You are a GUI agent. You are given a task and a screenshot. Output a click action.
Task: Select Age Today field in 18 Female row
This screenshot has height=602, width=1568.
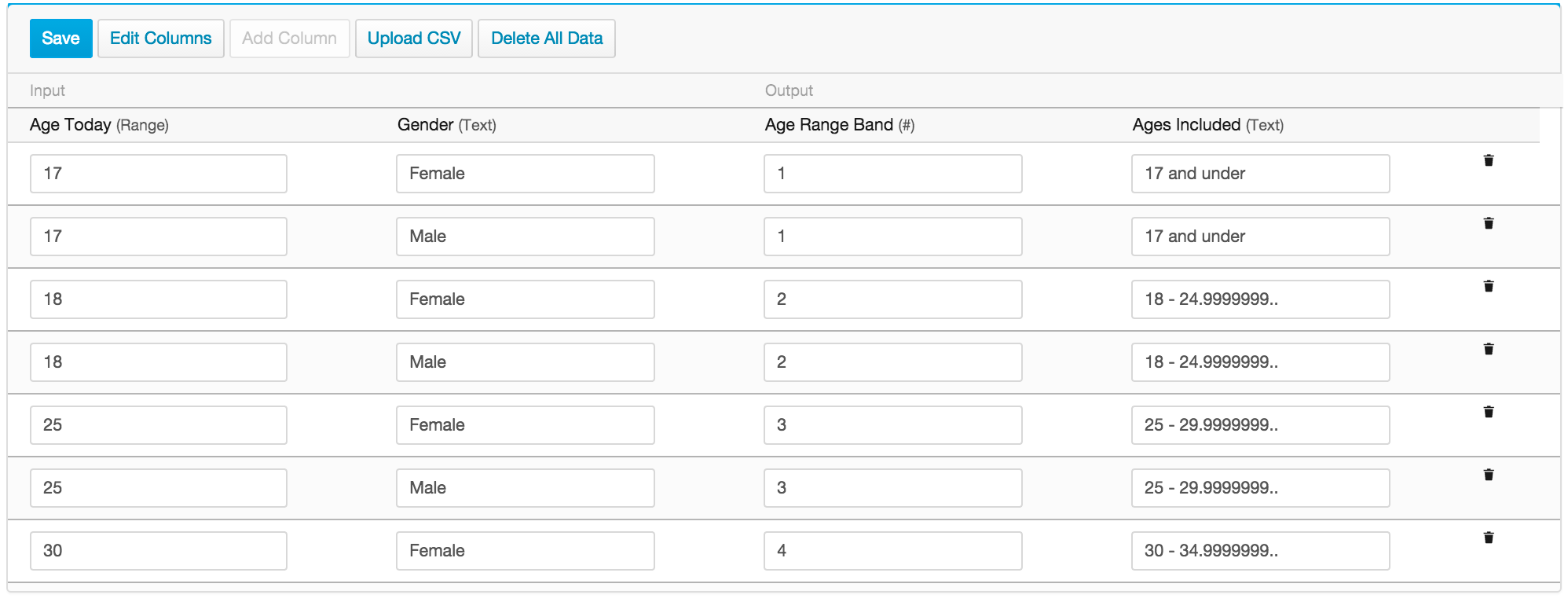(159, 299)
